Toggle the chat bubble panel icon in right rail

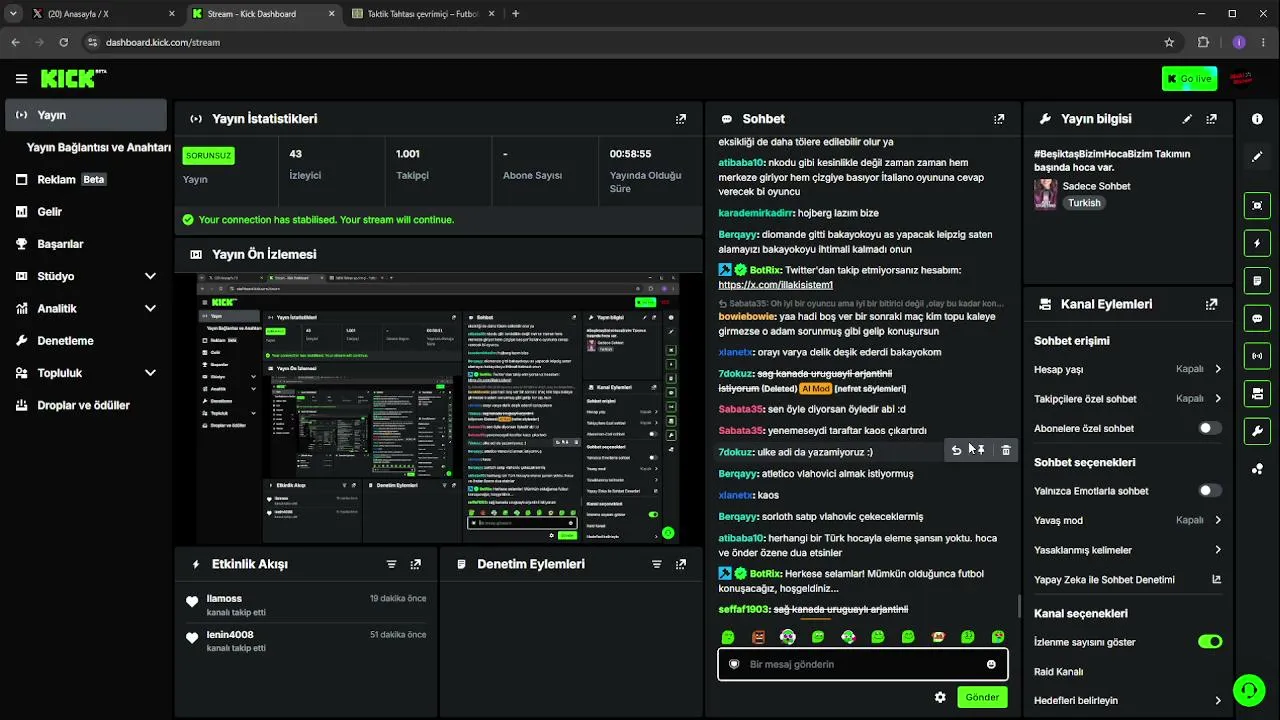(1257, 319)
